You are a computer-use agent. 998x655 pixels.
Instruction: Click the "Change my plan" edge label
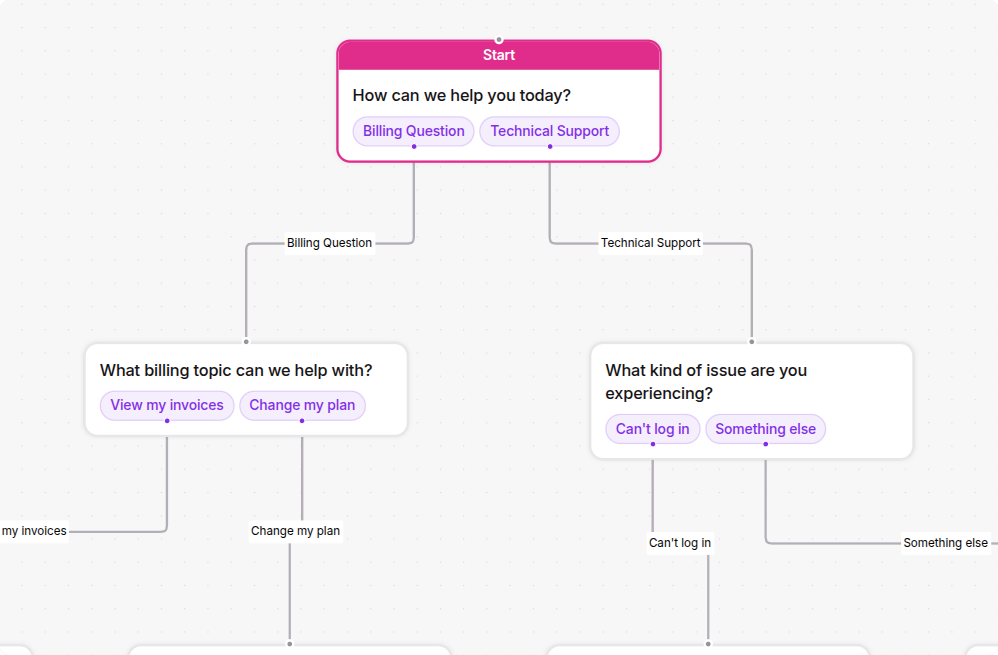coord(295,530)
